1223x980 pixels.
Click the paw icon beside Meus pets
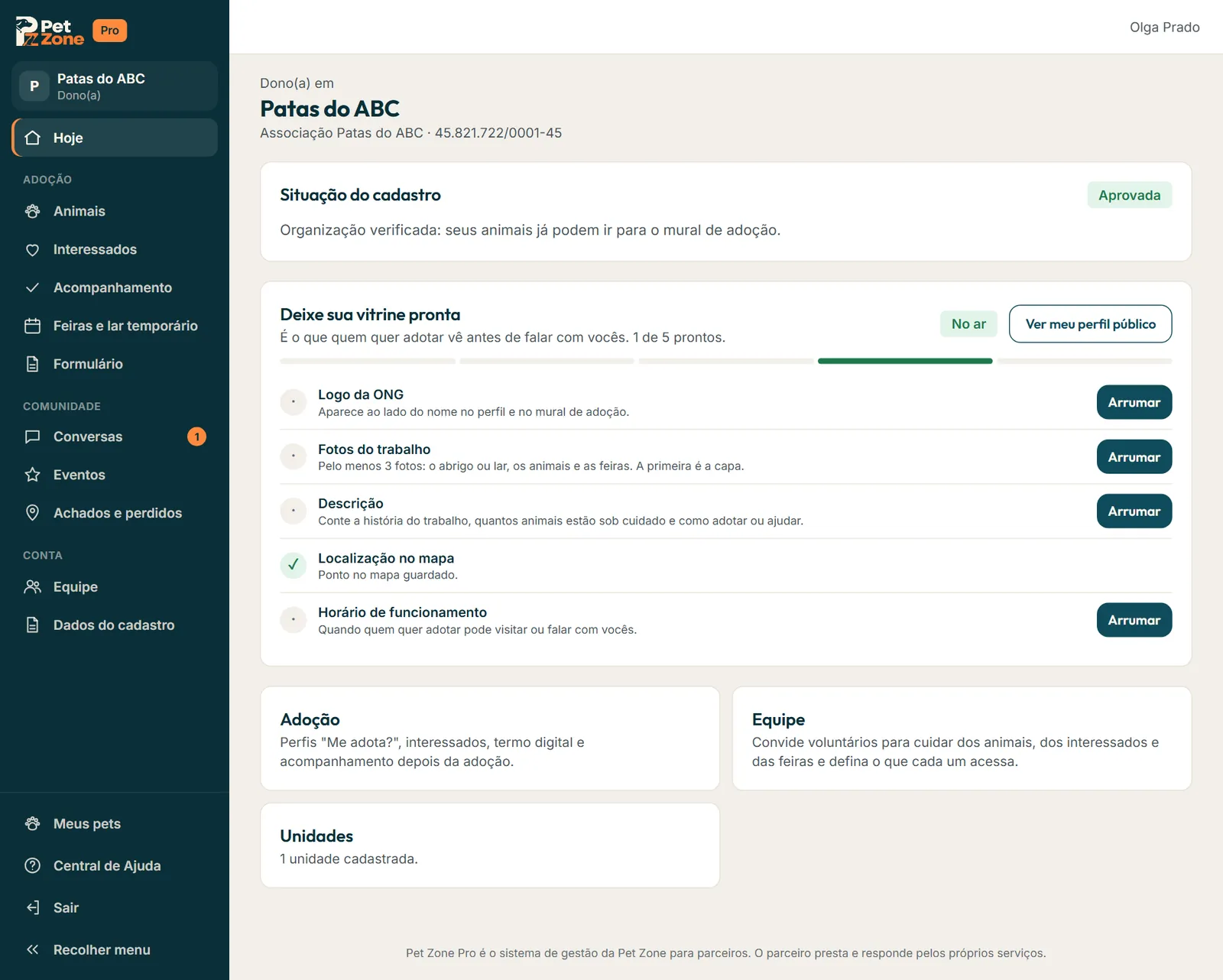coord(32,824)
